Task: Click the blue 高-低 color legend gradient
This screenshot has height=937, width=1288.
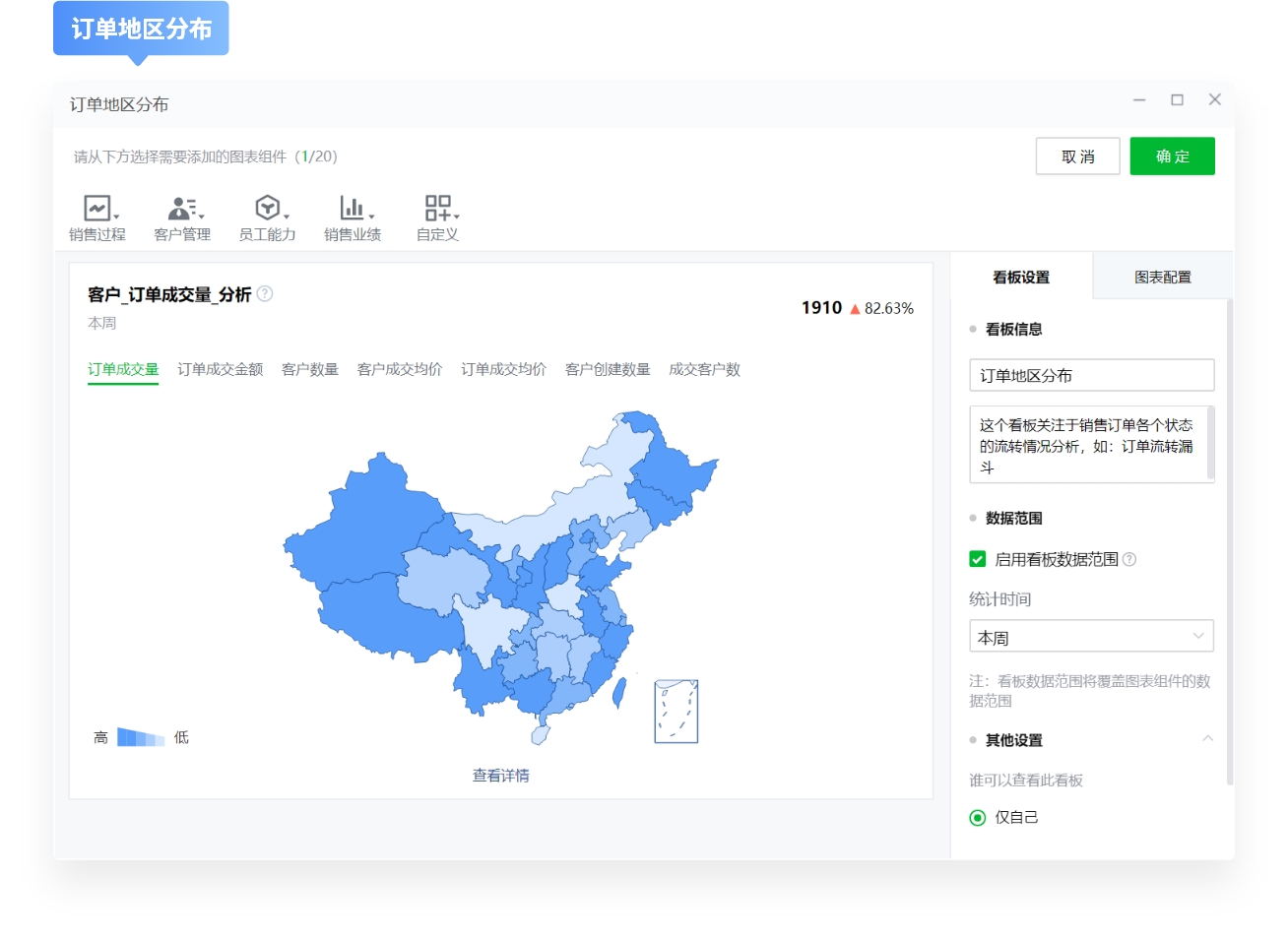Action: pyautogui.click(x=140, y=735)
